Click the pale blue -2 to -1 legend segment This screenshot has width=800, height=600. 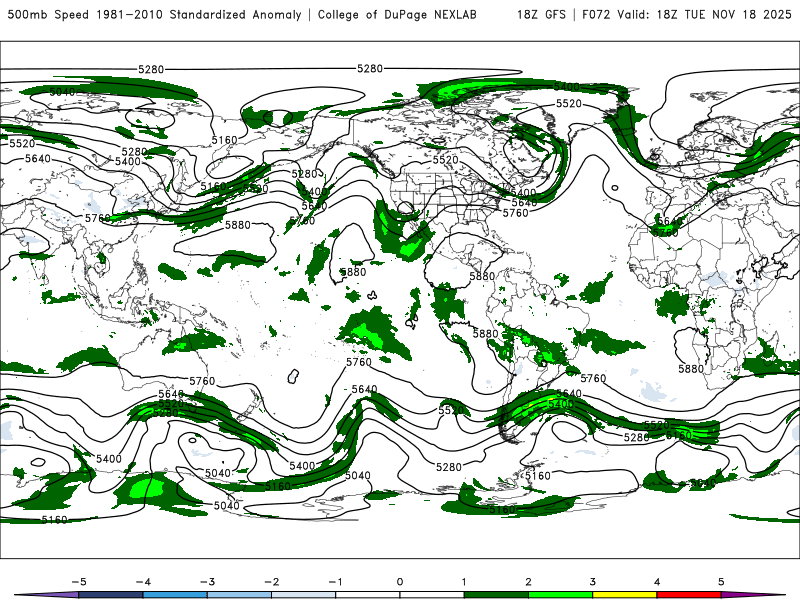coord(304,595)
